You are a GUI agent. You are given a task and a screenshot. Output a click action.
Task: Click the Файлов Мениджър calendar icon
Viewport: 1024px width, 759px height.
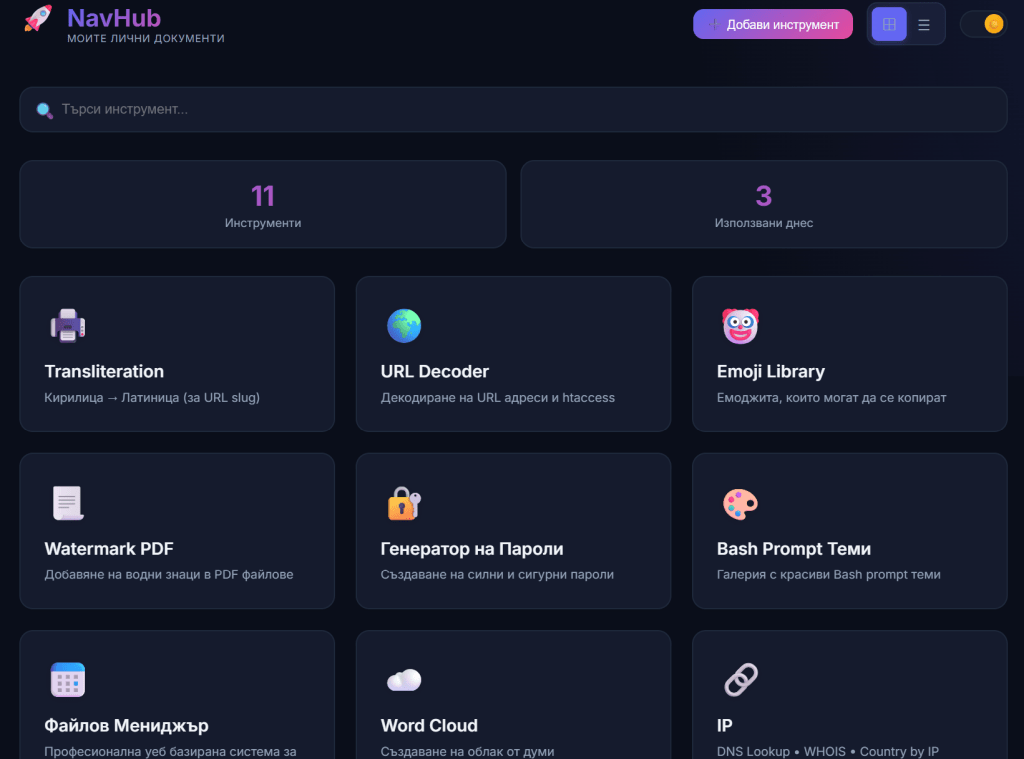68,680
